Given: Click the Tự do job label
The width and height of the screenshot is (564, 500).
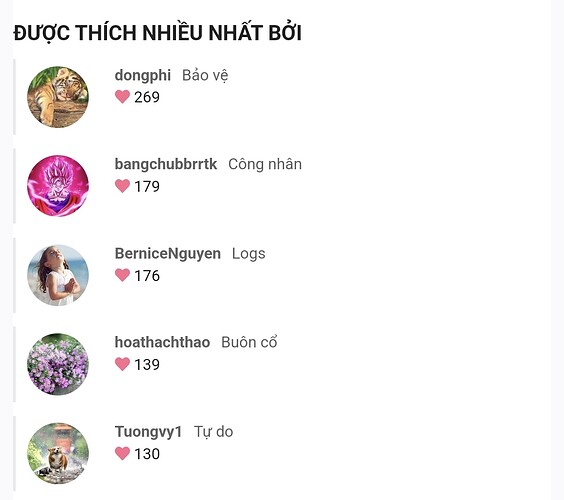Looking at the screenshot, I should (x=214, y=432).
